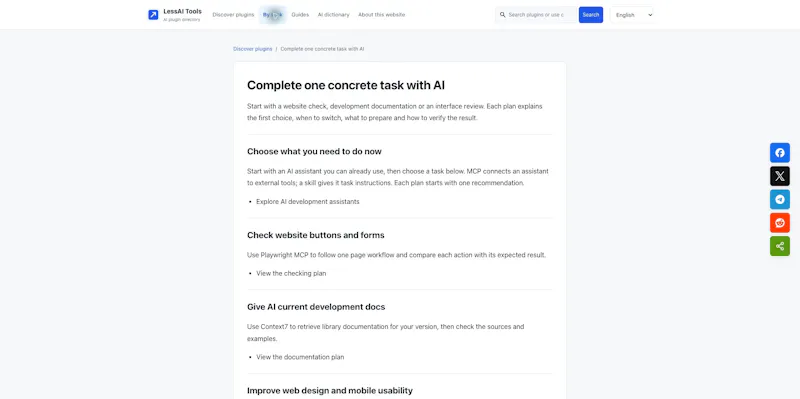Click Improve web design and mobile usability heading

pyautogui.click(x=330, y=391)
